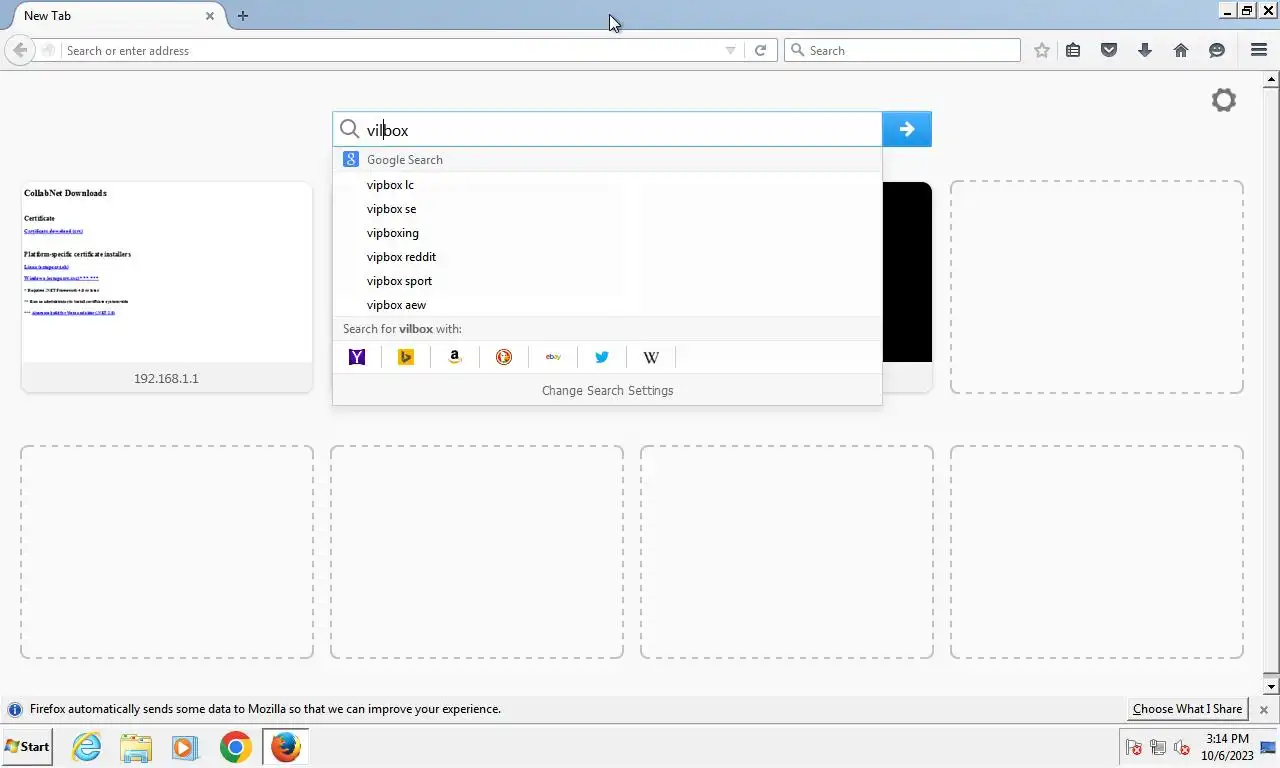Search vilbox with Twitter
Image resolution: width=1280 pixels, height=768 pixels.
pyautogui.click(x=602, y=357)
